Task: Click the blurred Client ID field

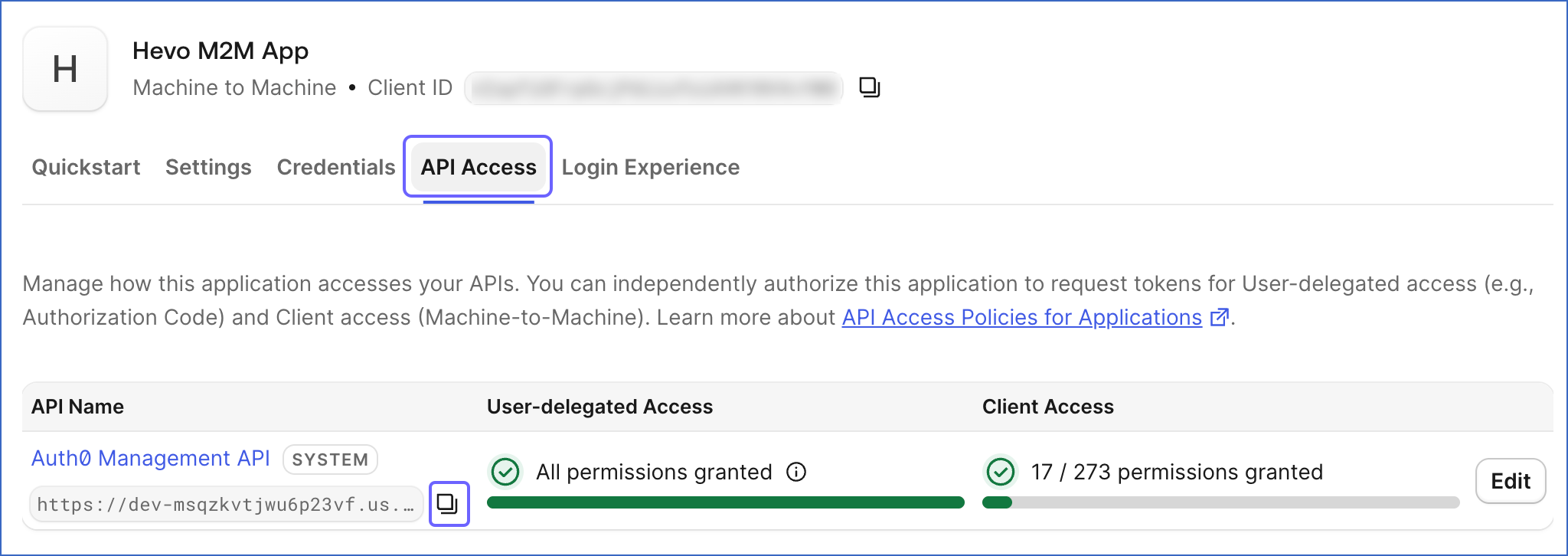Action: (x=654, y=87)
